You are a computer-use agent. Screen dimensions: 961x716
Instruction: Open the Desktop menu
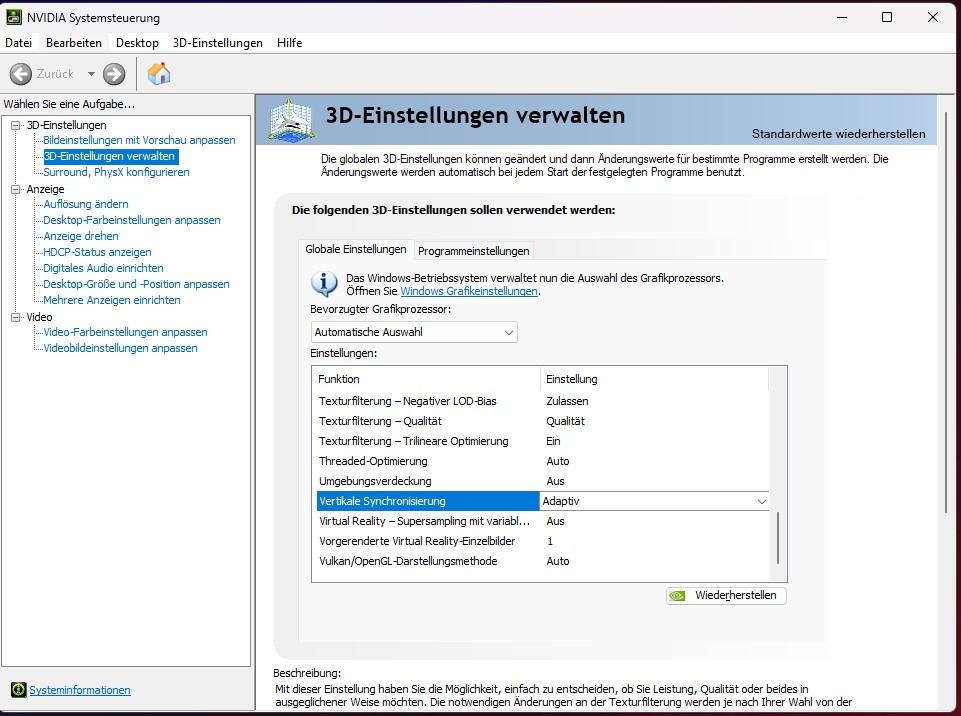(x=137, y=43)
